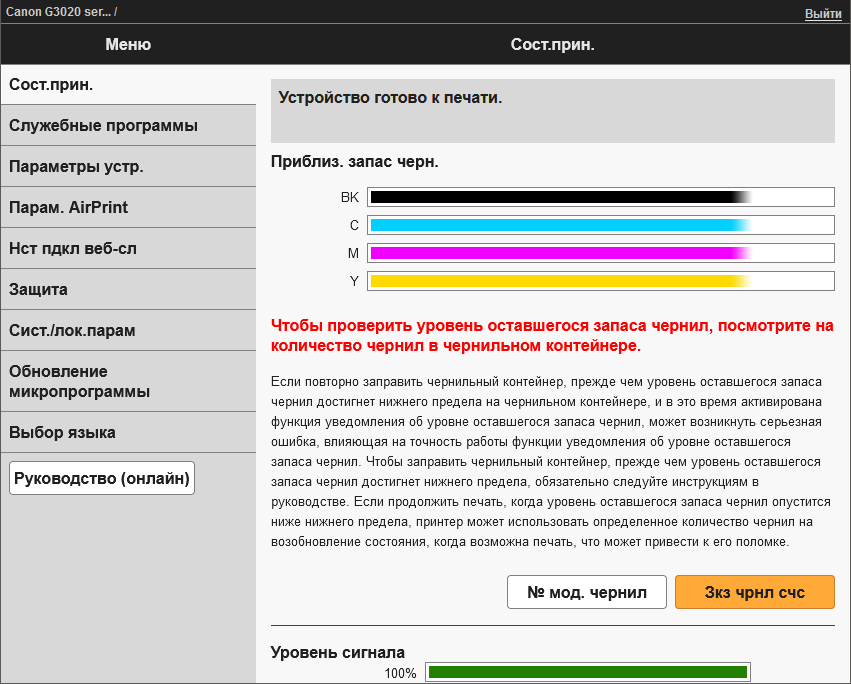Choose Выбор языка from the menu

coord(128,432)
